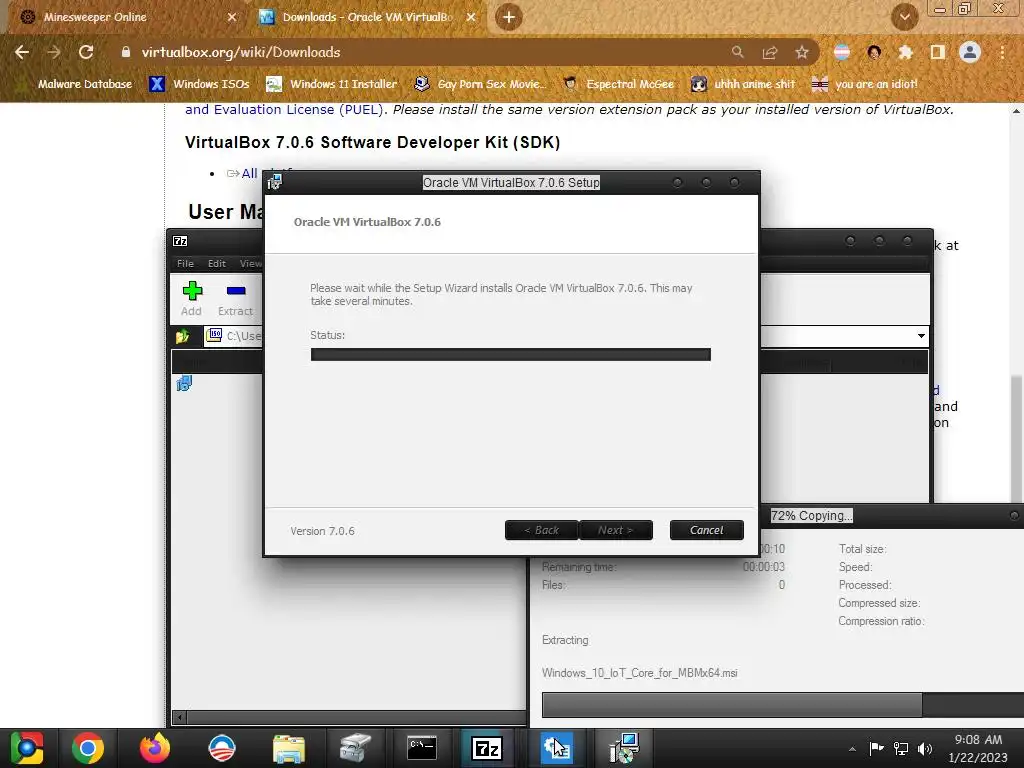Launch Firefox from the taskbar

tap(155, 748)
